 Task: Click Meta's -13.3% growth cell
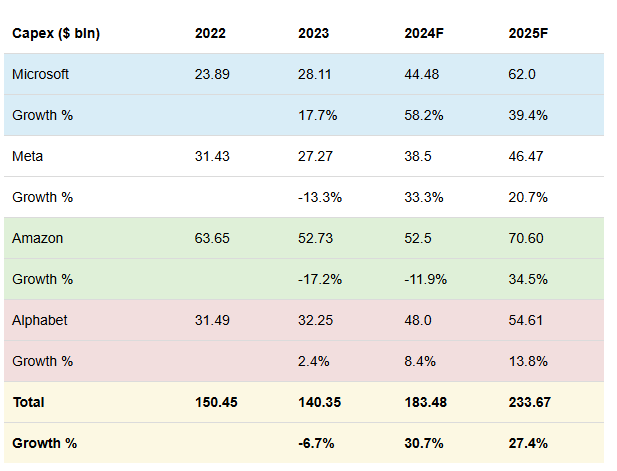(x=320, y=197)
